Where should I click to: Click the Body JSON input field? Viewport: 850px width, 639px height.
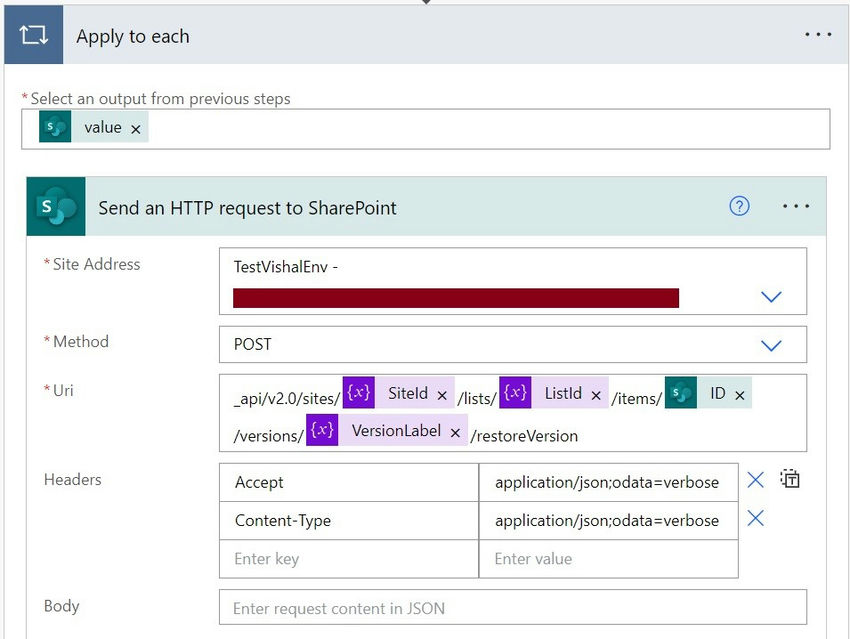(513, 608)
